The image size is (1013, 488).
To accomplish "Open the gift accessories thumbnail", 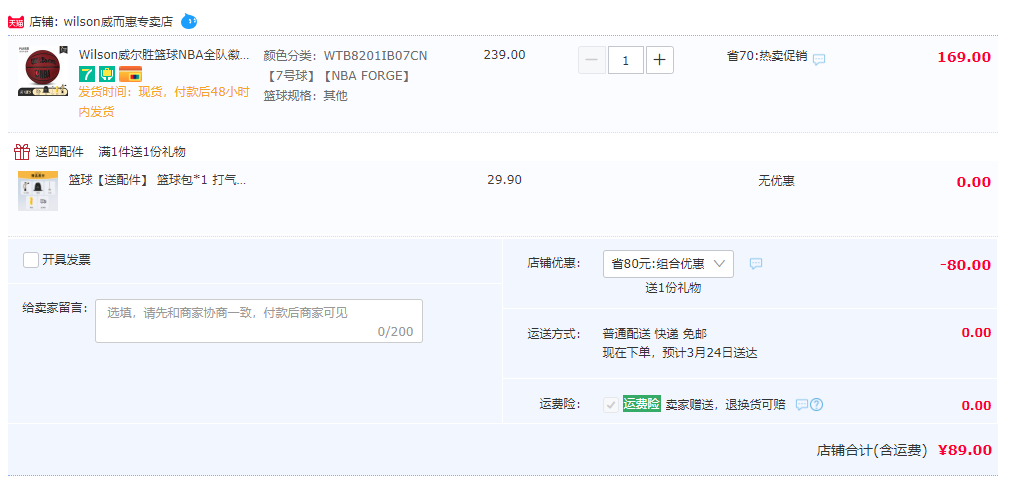I will point(37,191).
